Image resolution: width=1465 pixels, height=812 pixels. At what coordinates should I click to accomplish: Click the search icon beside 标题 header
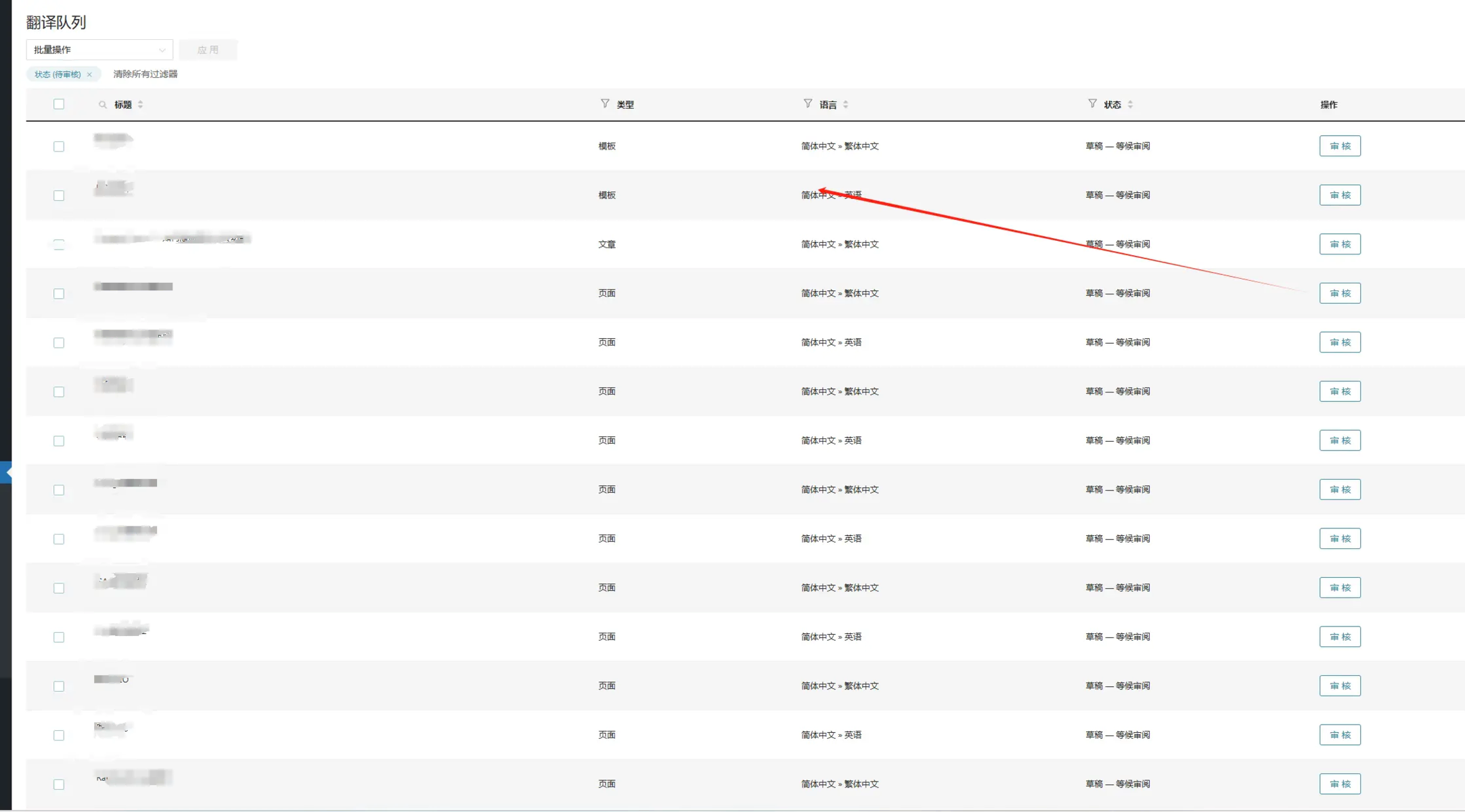(x=103, y=105)
